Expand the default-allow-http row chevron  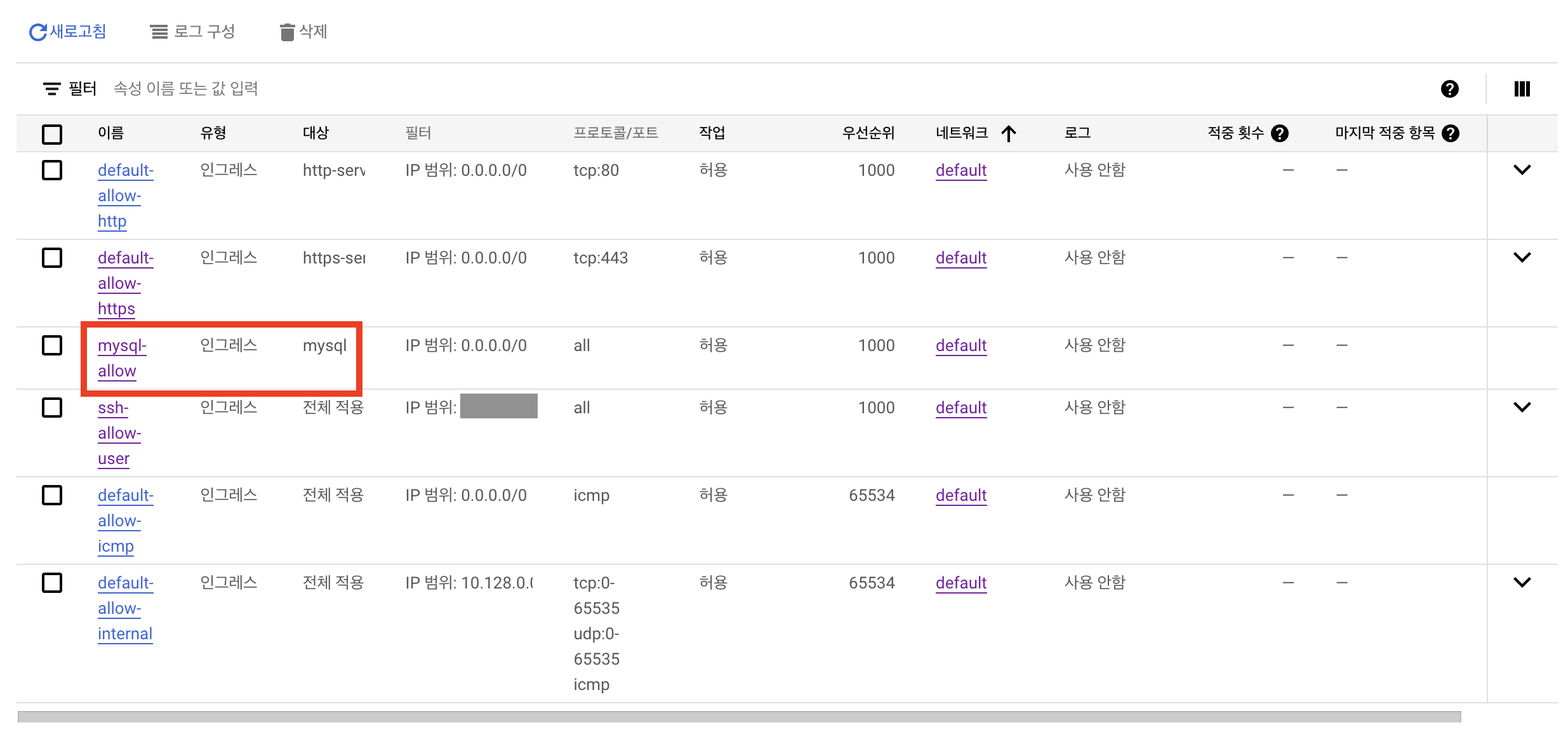(x=1522, y=169)
